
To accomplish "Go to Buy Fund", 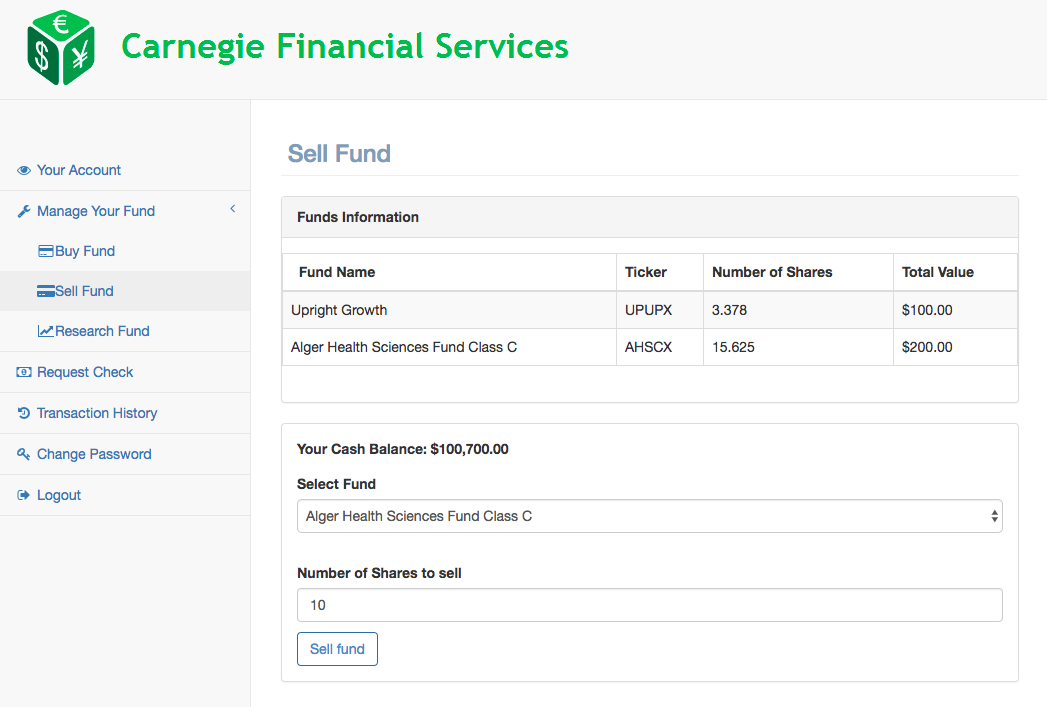I will pos(85,251).
